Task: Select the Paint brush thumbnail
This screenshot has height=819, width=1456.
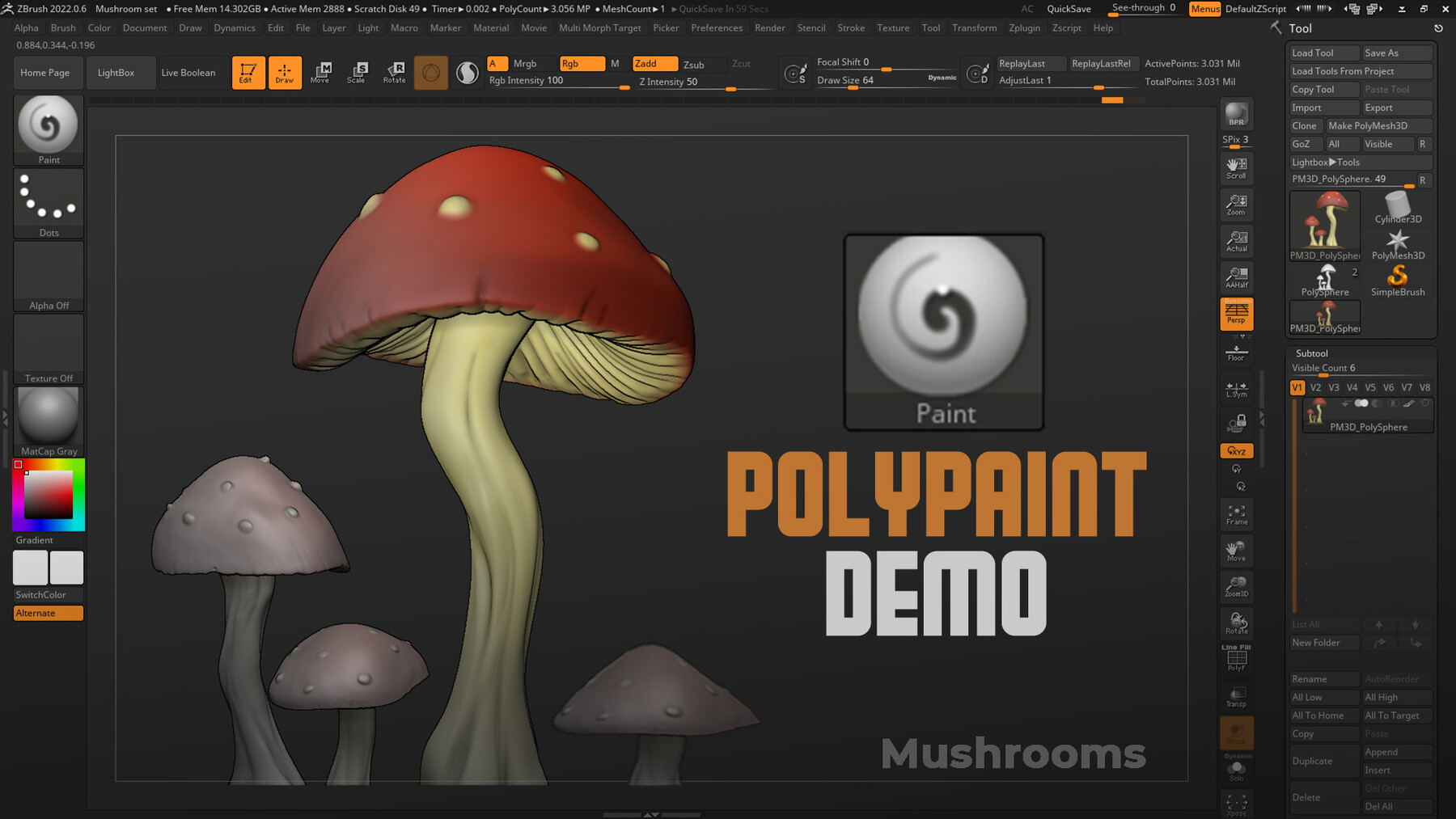Action: click(x=48, y=125)
